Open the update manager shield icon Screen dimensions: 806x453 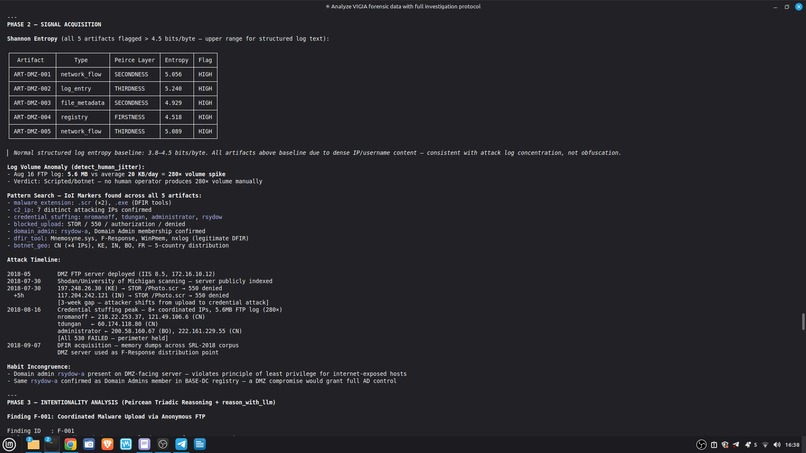pos(725,445)
